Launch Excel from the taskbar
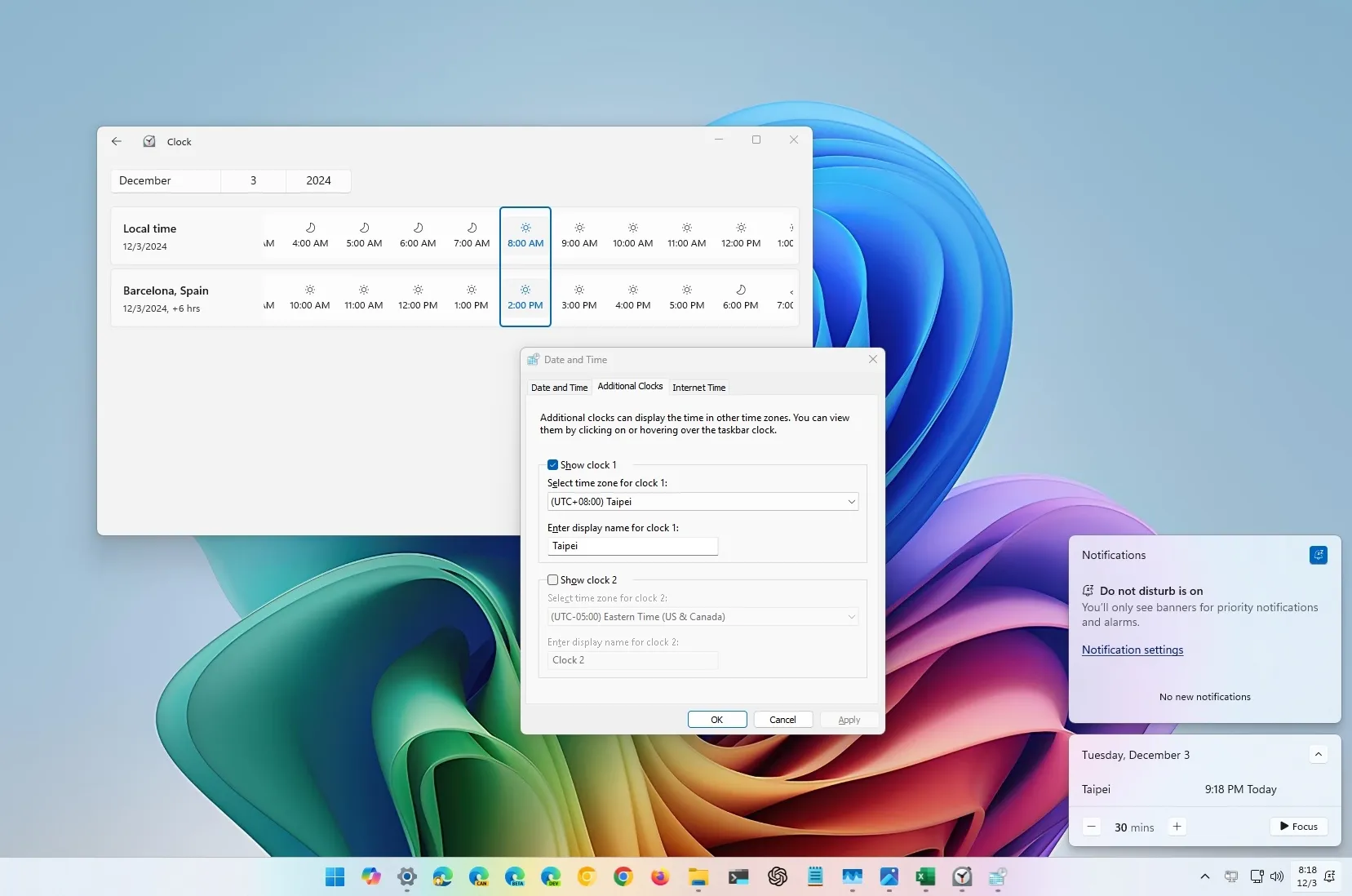Image resolution: width=1352 pixels, height=896 pixels. 925,877
